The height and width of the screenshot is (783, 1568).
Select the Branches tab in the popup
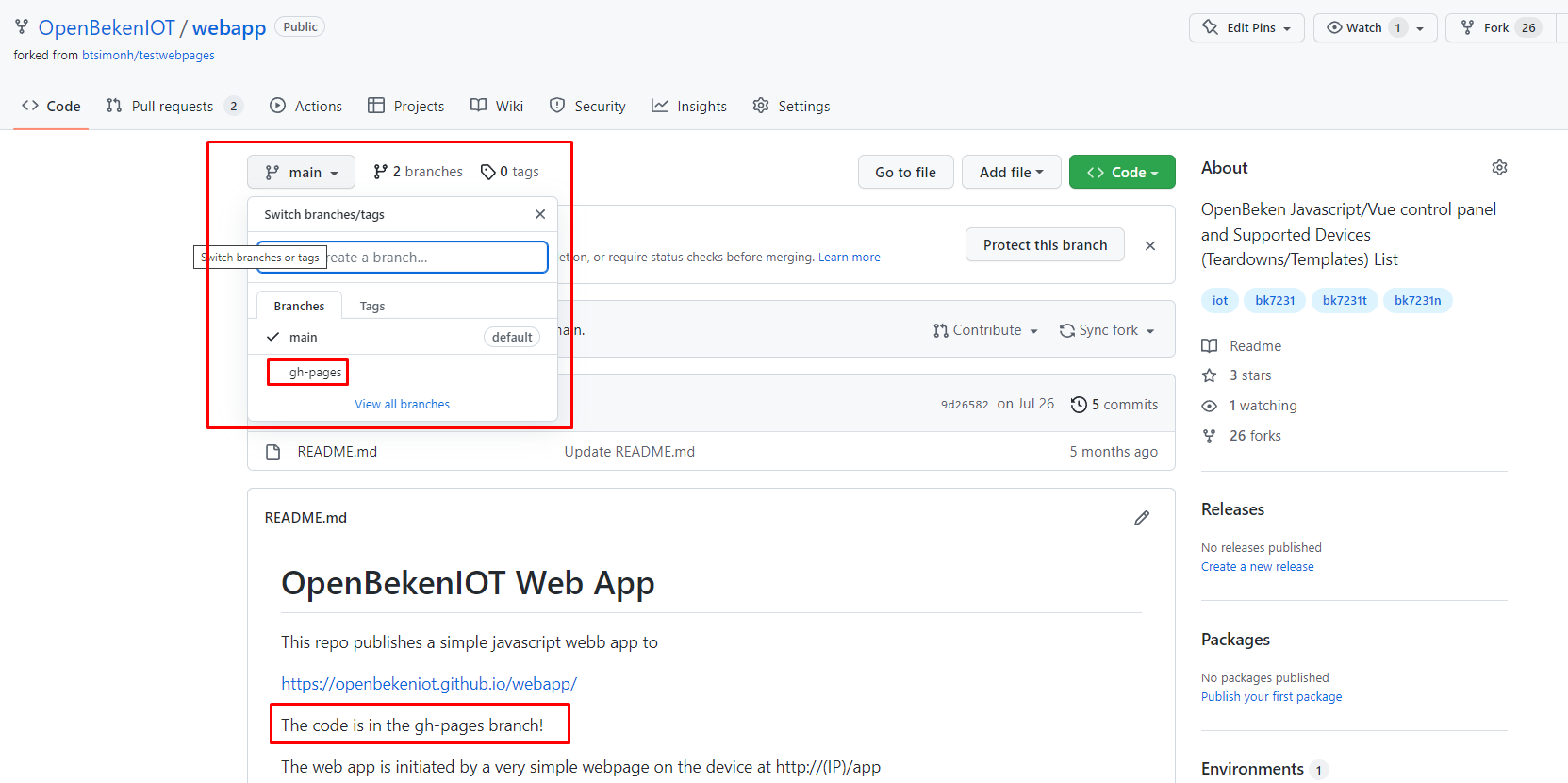coord(299,306)
